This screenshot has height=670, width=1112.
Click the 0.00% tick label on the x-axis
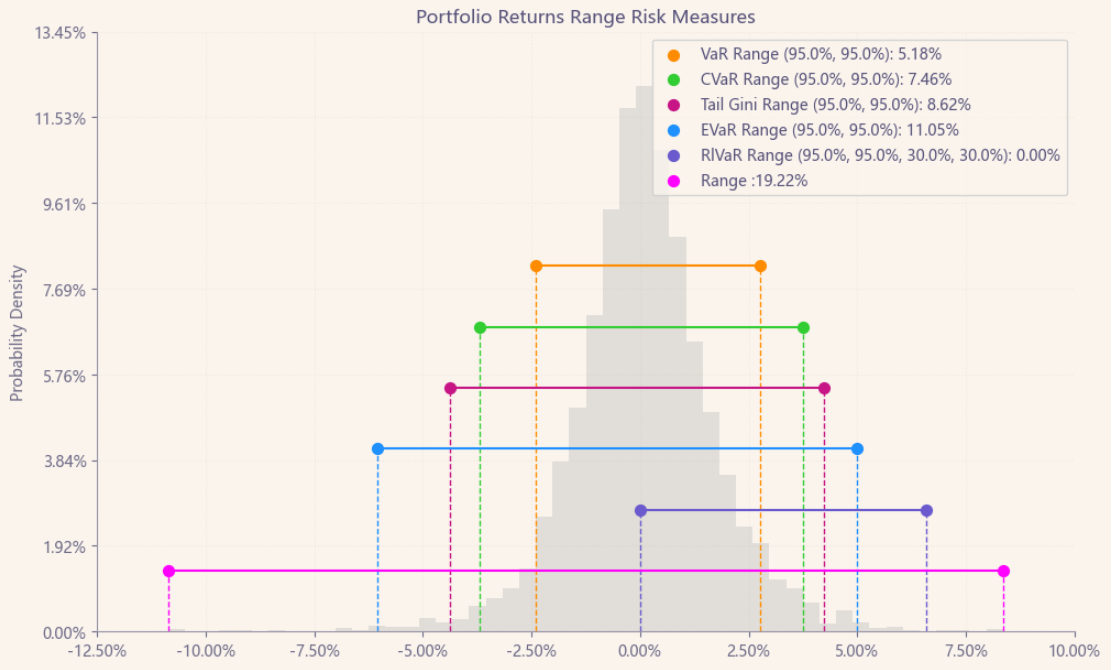point(641,650)
